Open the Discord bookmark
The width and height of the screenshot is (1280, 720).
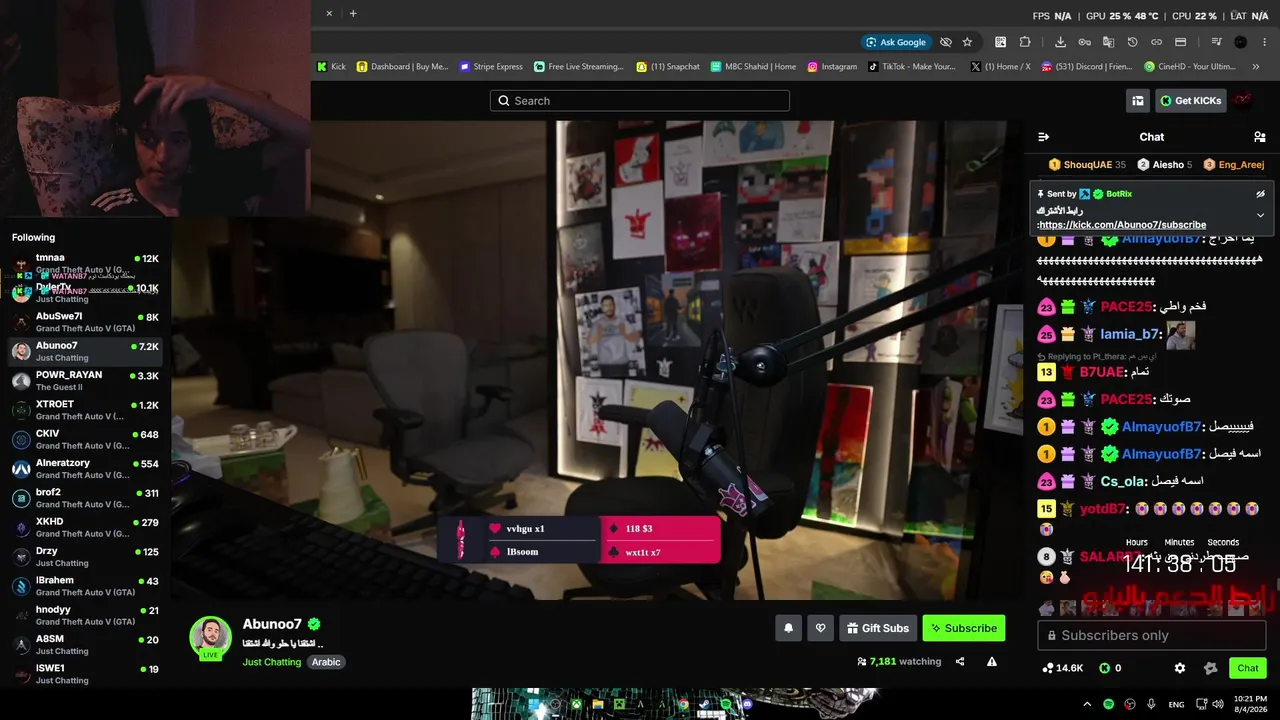point(1086,67)
